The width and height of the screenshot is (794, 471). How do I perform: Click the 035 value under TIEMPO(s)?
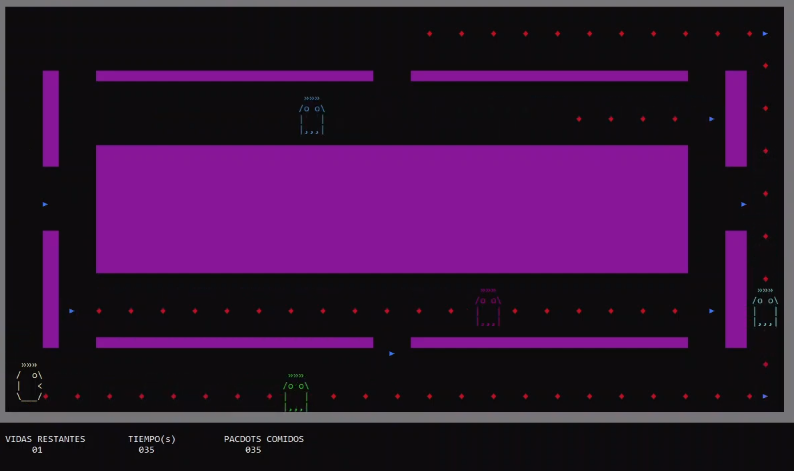146,450
